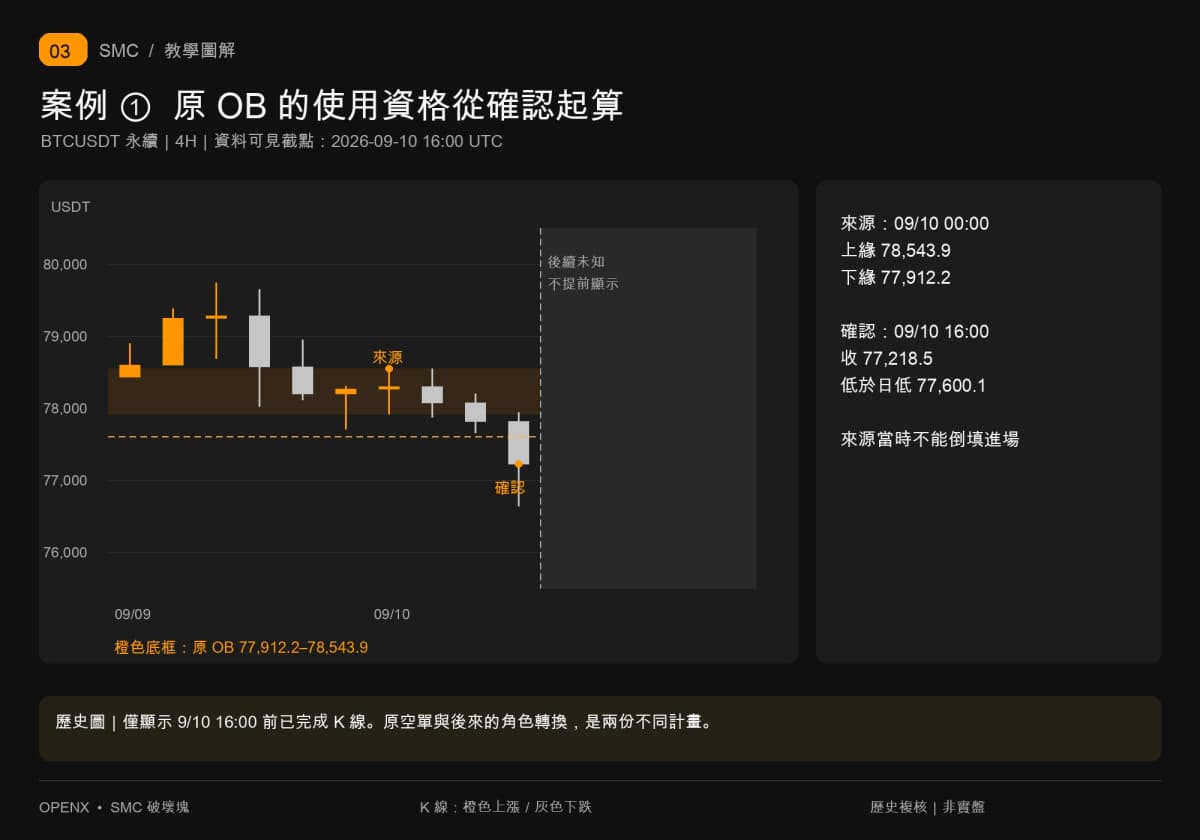Click the 77,000 price axis label

[x=65, y=481]
